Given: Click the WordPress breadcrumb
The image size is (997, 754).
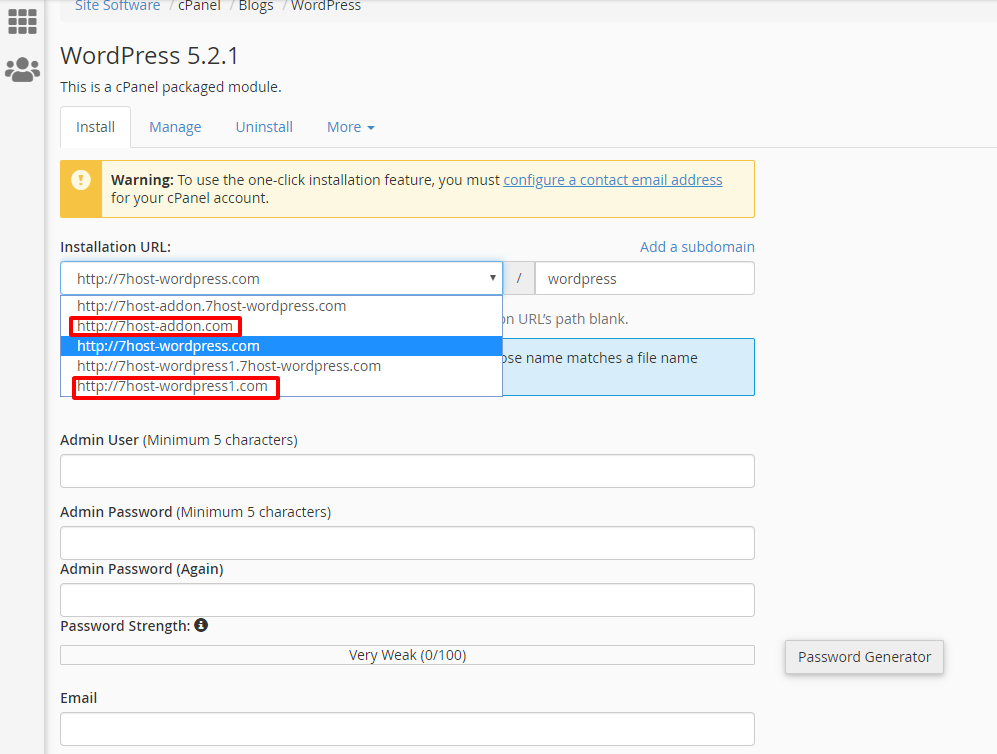Looking at the screenshot, I should click(x=326, y=6).
